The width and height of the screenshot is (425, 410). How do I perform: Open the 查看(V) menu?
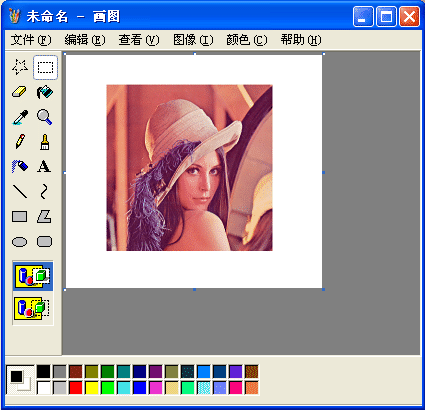[139, 40]
